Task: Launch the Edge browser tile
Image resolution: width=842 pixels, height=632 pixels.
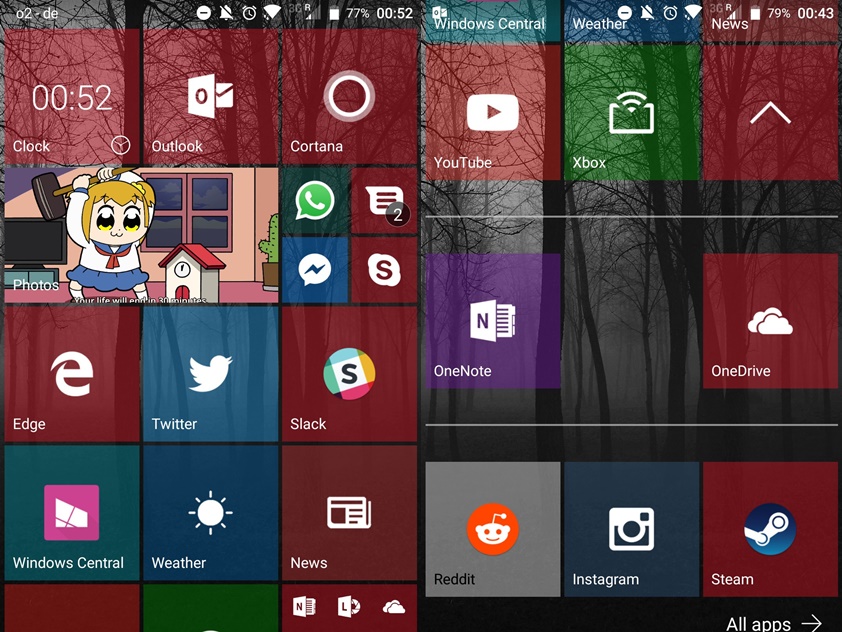Action: pyautogui.click(x=72, y=374)
